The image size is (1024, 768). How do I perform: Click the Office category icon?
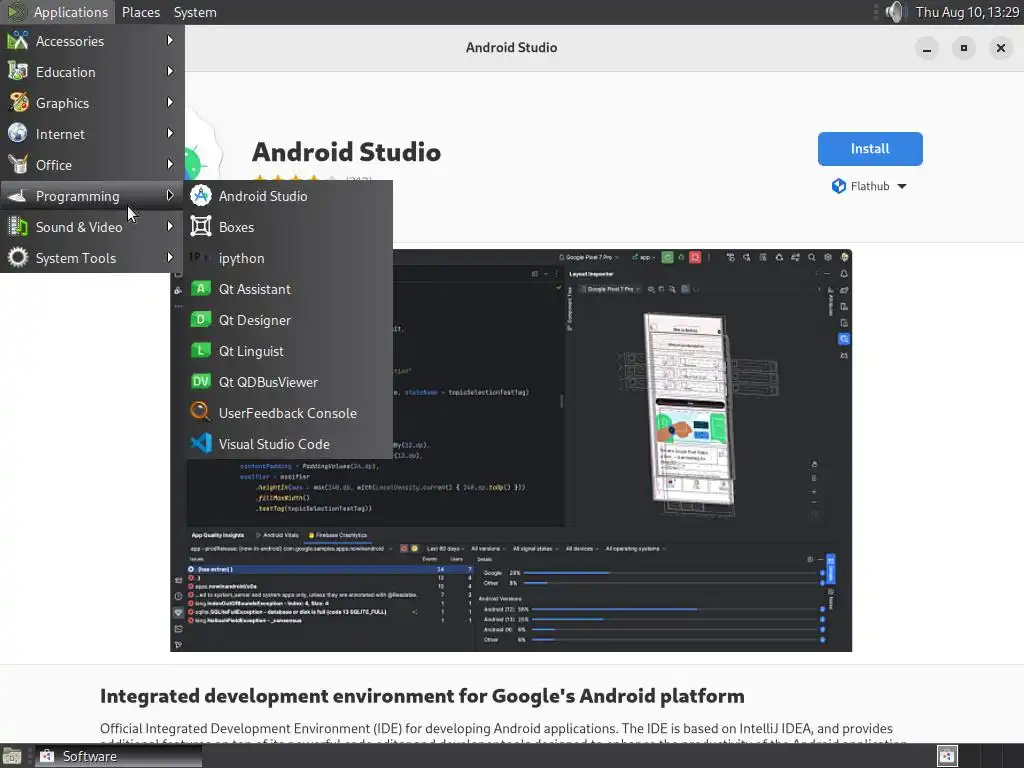click(x=18, y=165)
